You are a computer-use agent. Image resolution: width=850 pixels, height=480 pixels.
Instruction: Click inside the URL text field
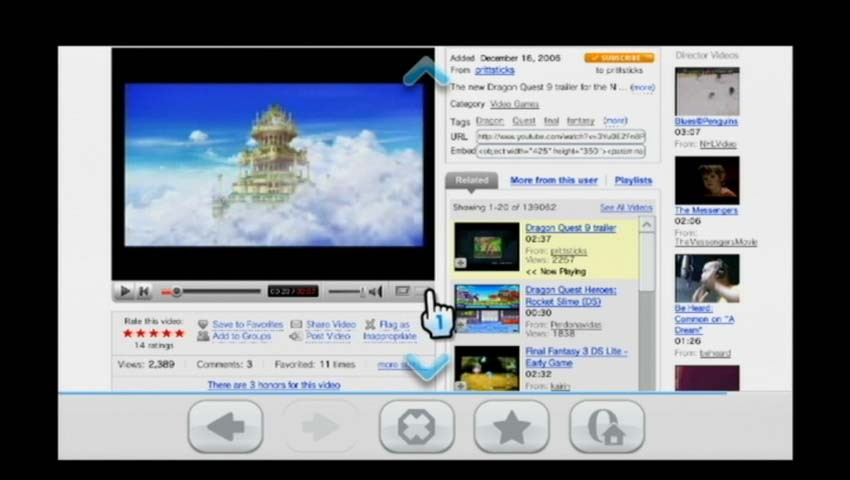[x=561, y=137]
